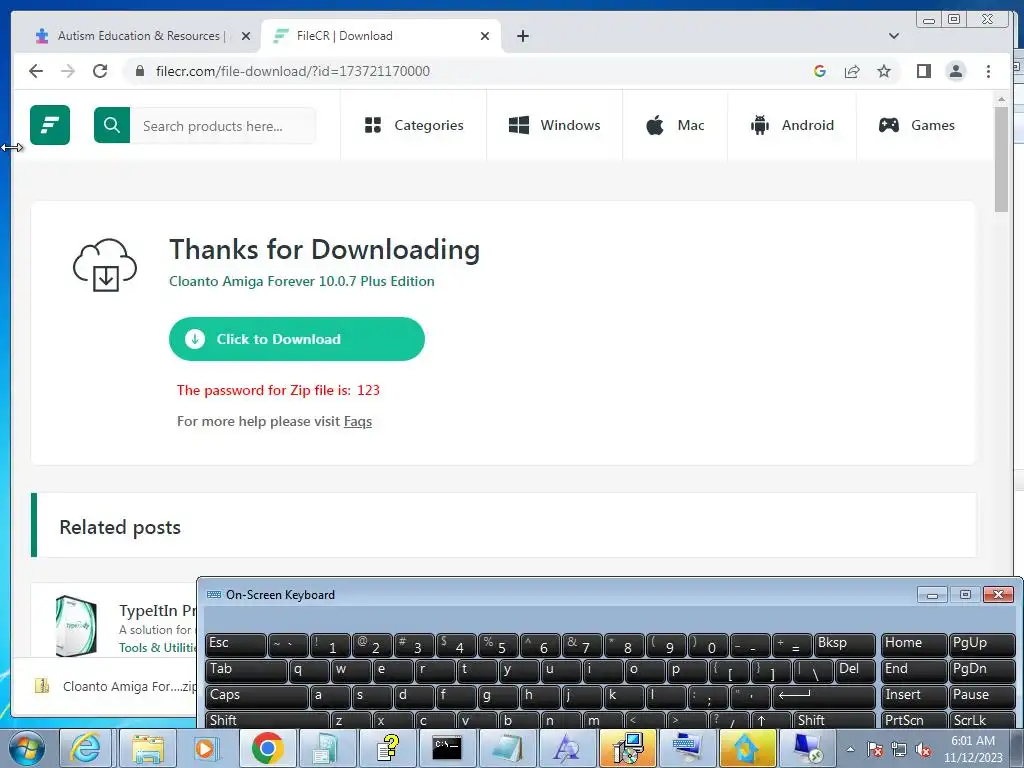Select the FileCR | Download tab
The height and width of the screenshot is (768, 1024).
381,36
